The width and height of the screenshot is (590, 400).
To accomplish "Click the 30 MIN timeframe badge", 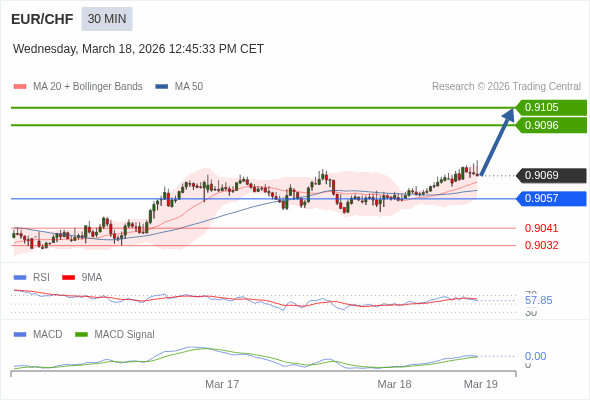I will click(x=107, y=19).
